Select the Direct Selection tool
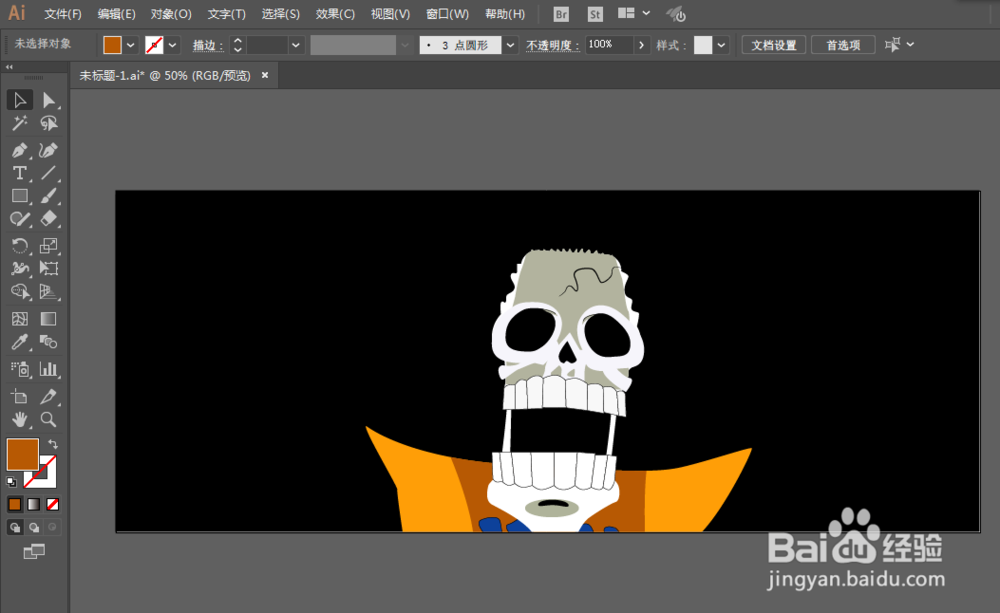1000x613 pixels. tap(48, 100)
